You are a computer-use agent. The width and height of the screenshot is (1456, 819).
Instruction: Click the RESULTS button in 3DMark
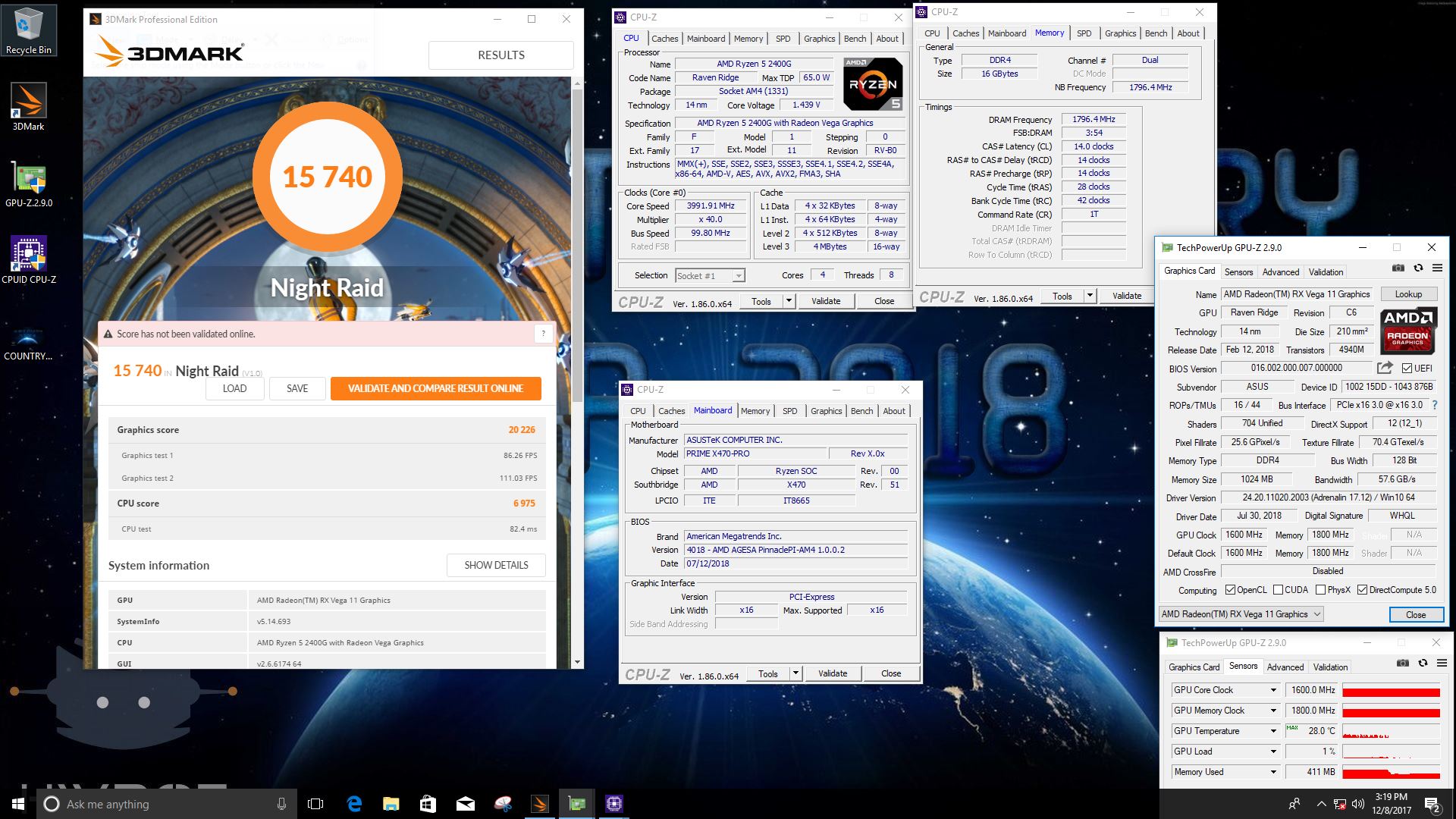[500, 55]
